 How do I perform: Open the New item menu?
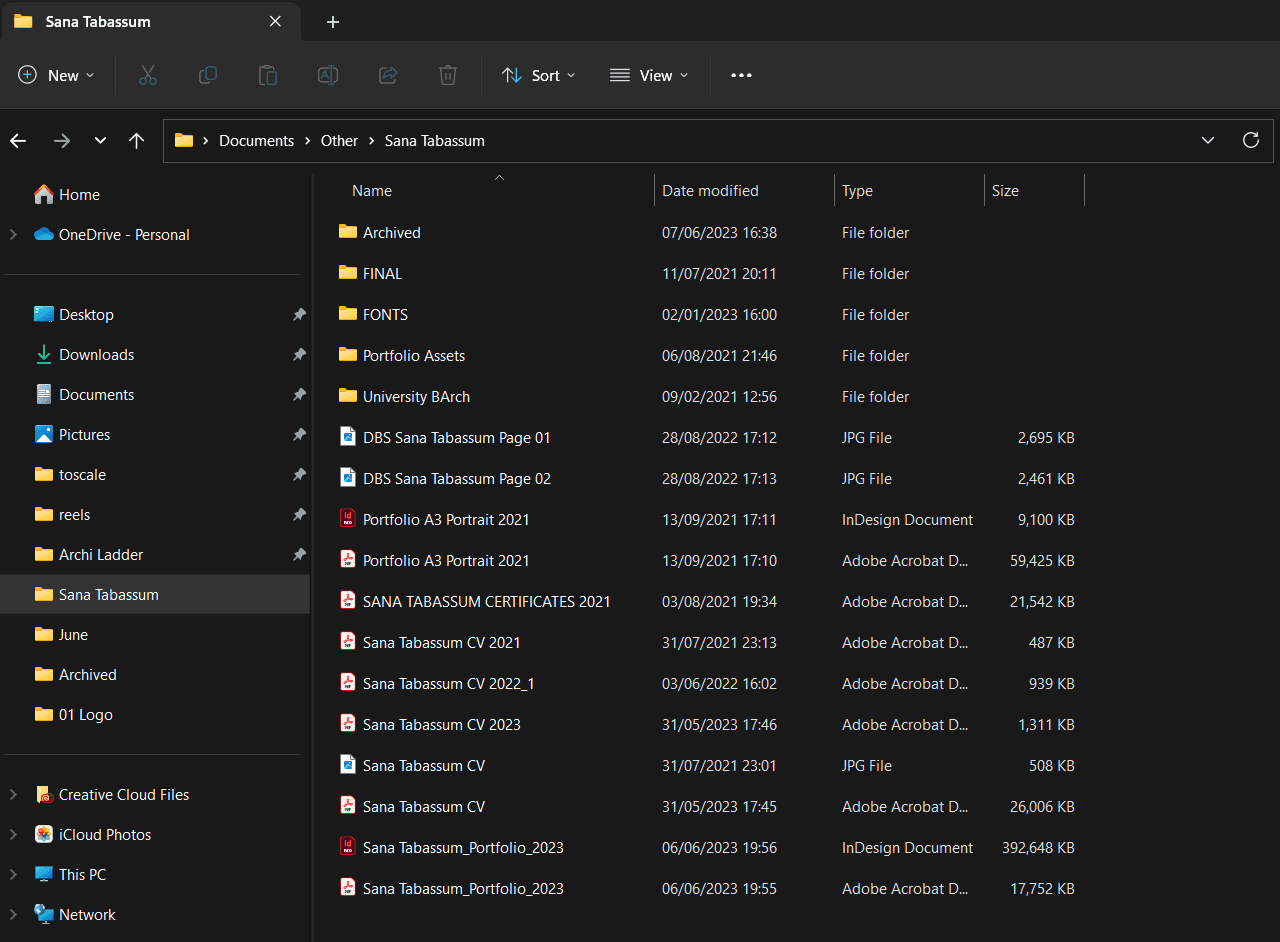click(x=56, y=75)
